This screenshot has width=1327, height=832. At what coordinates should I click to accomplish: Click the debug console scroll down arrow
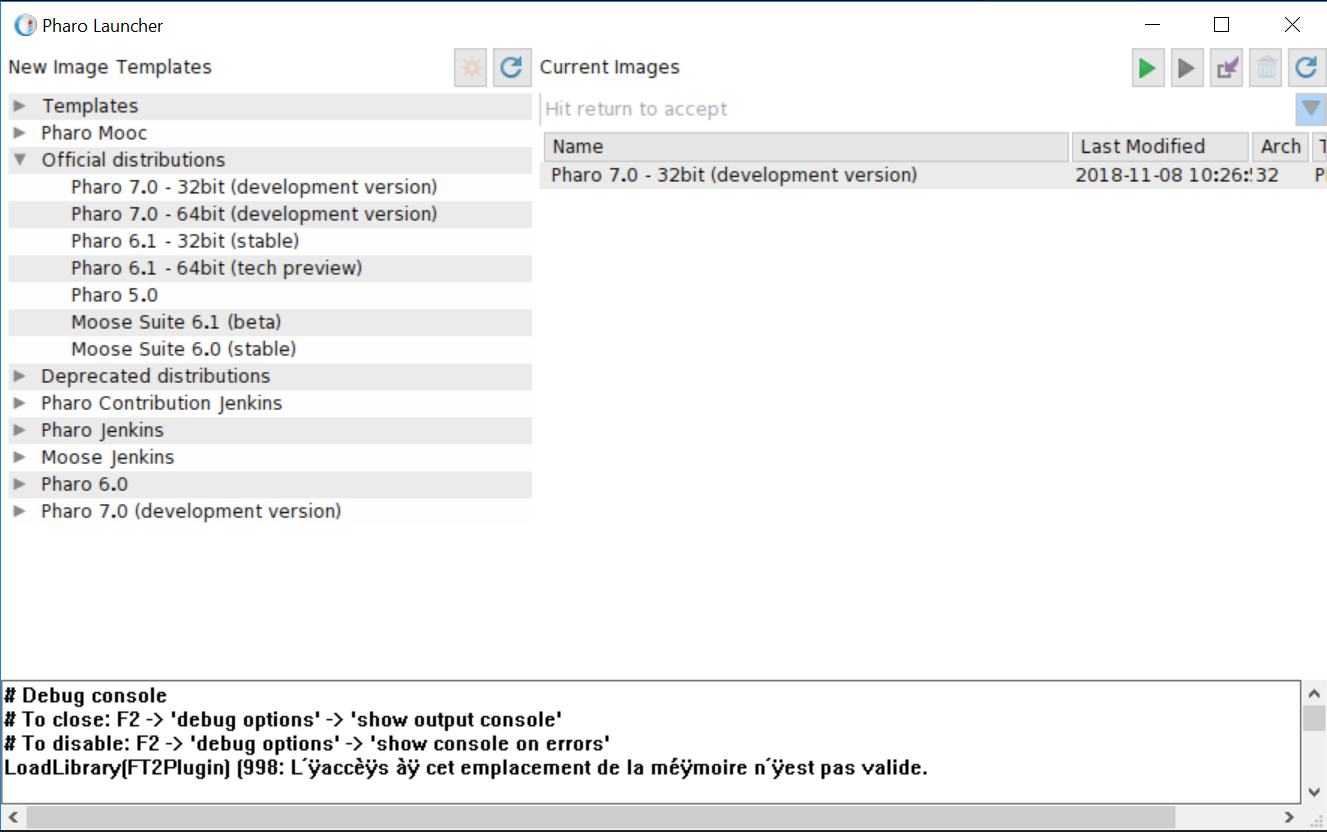tap(1315, 792)
